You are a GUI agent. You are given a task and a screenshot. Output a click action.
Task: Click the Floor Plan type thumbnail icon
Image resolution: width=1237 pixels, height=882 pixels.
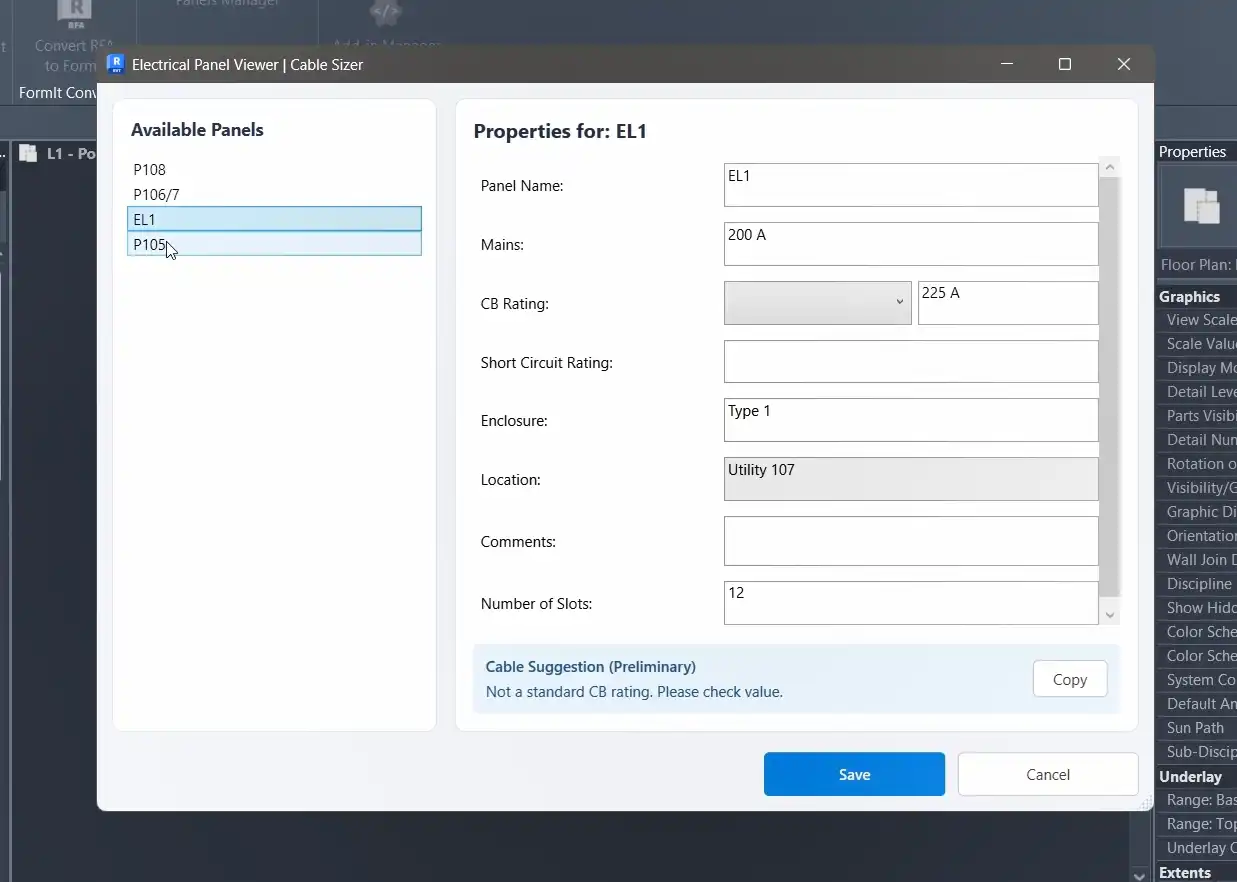click(1199, 206)
